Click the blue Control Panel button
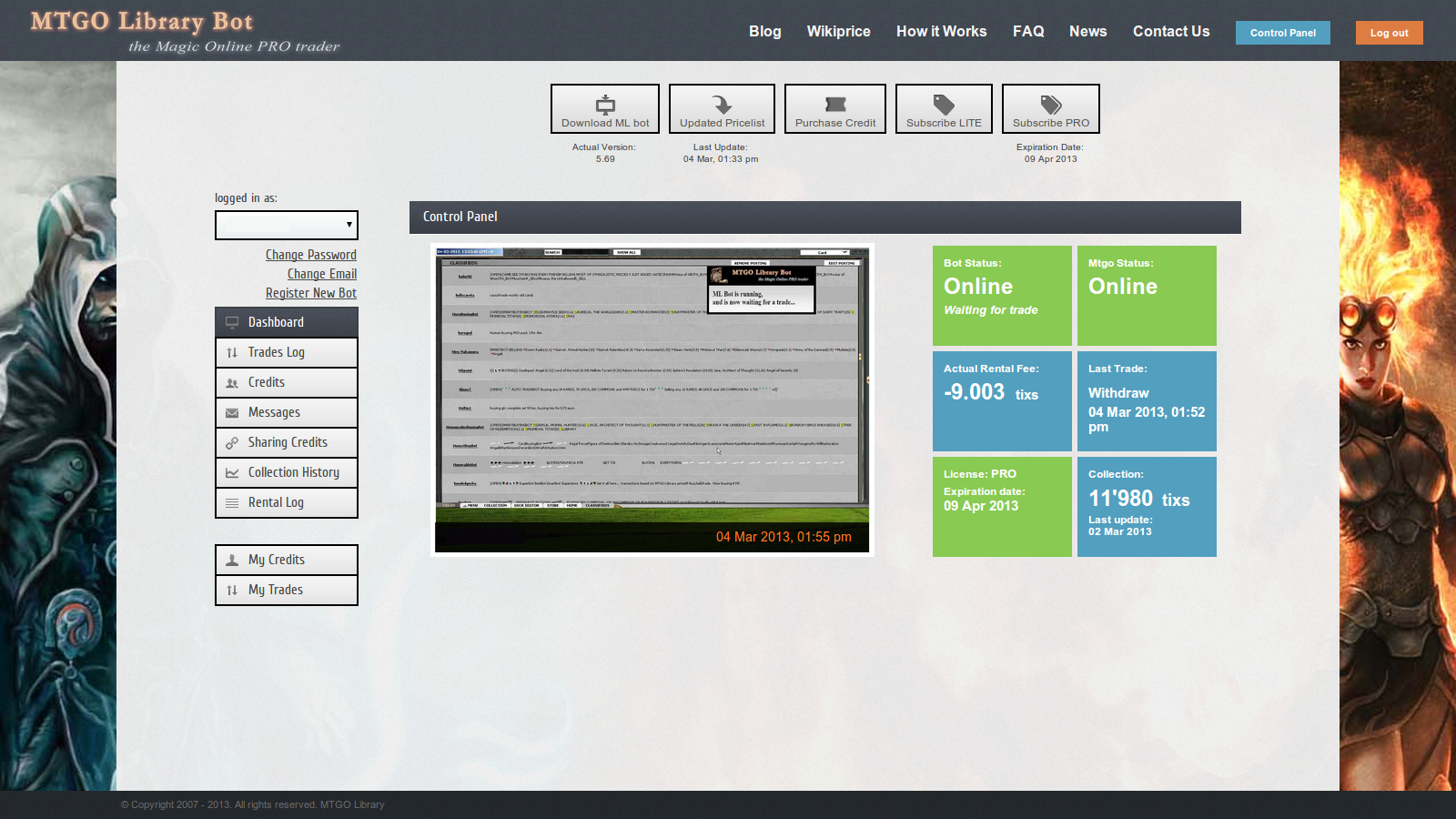The width and height of the screenshot is (1456, 819). tap(1283, 33)
